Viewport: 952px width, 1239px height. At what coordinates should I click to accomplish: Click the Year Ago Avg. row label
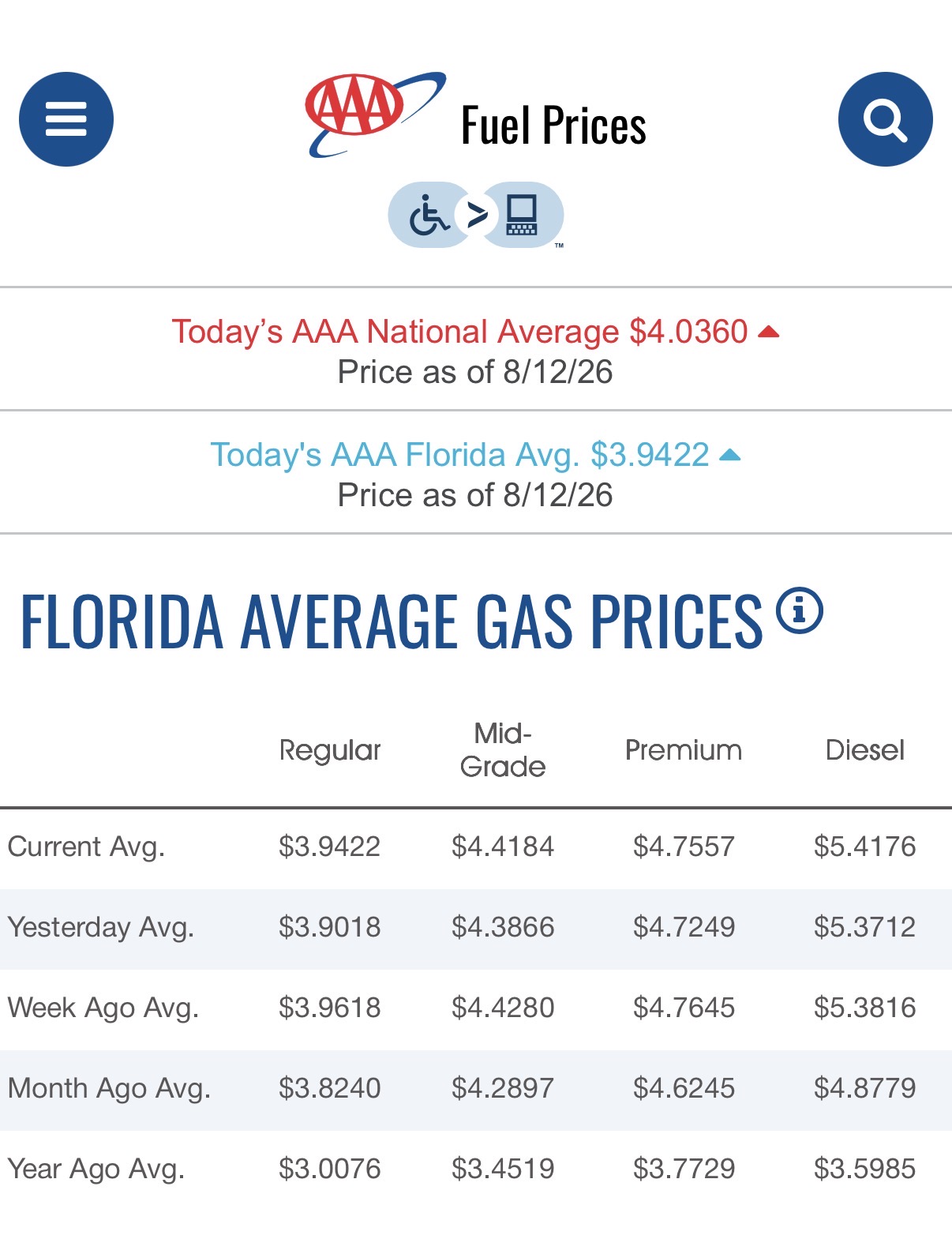point(96,1170)
